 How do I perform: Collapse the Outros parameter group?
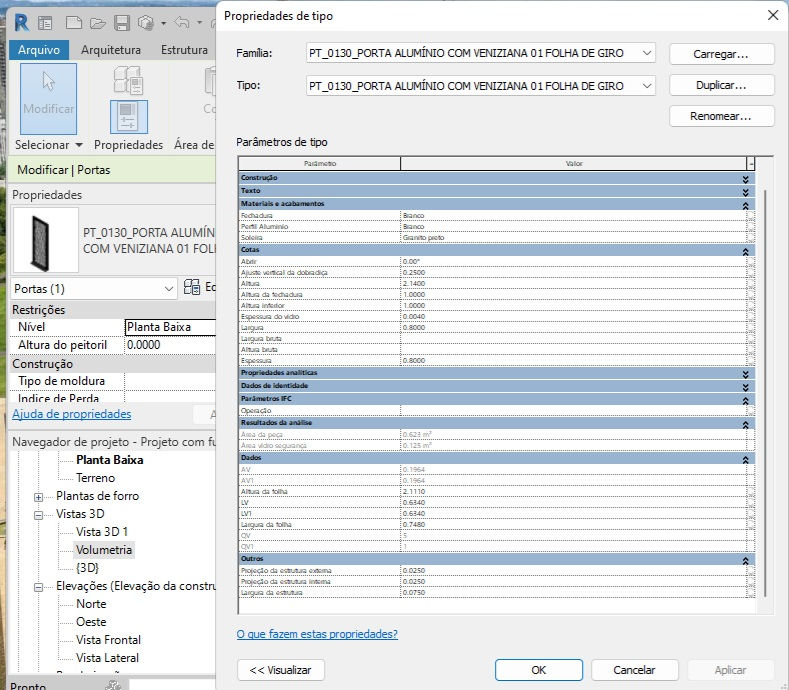[745, 560]
